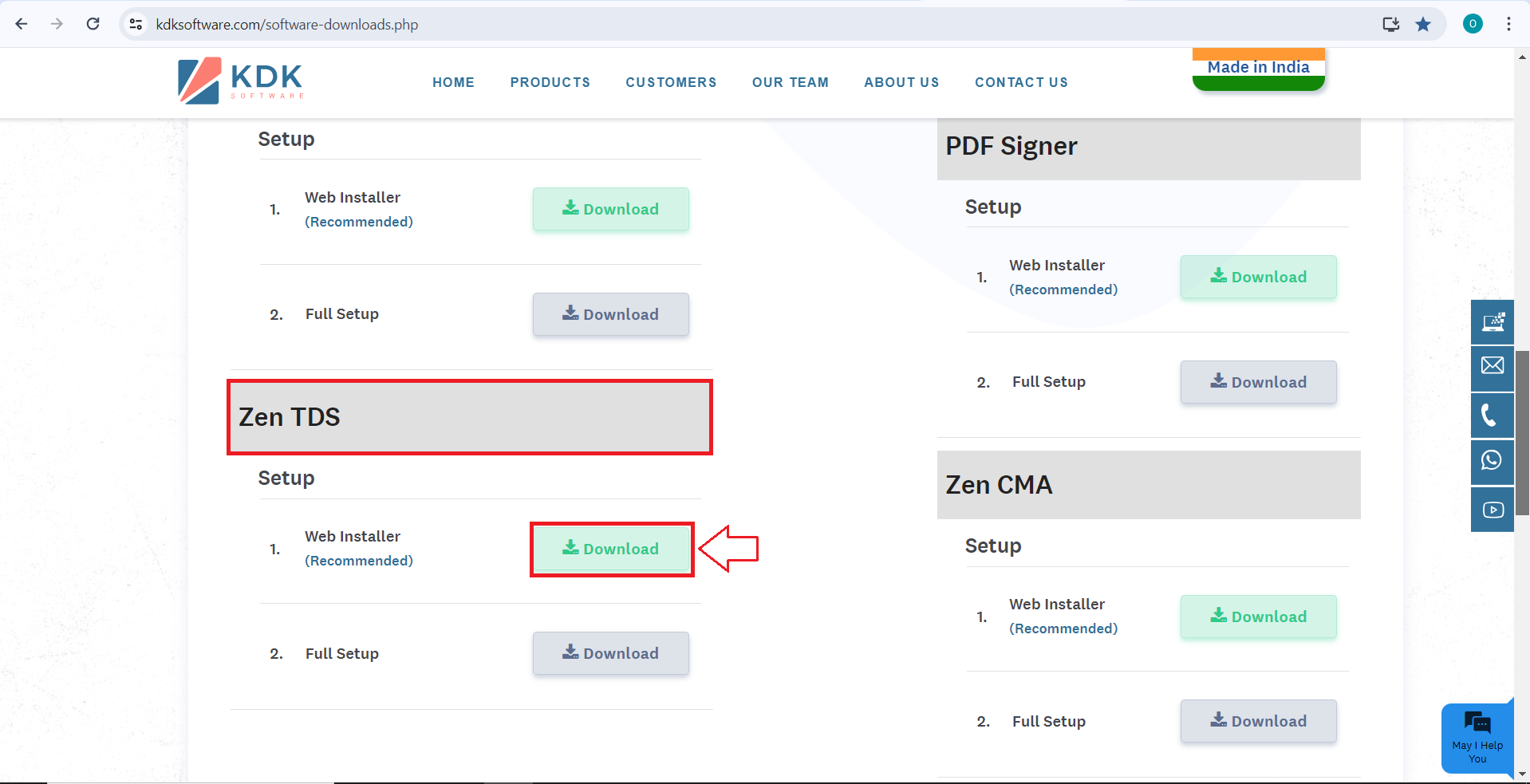Download PDF Signer Web Installer

tap(1259, 277)
